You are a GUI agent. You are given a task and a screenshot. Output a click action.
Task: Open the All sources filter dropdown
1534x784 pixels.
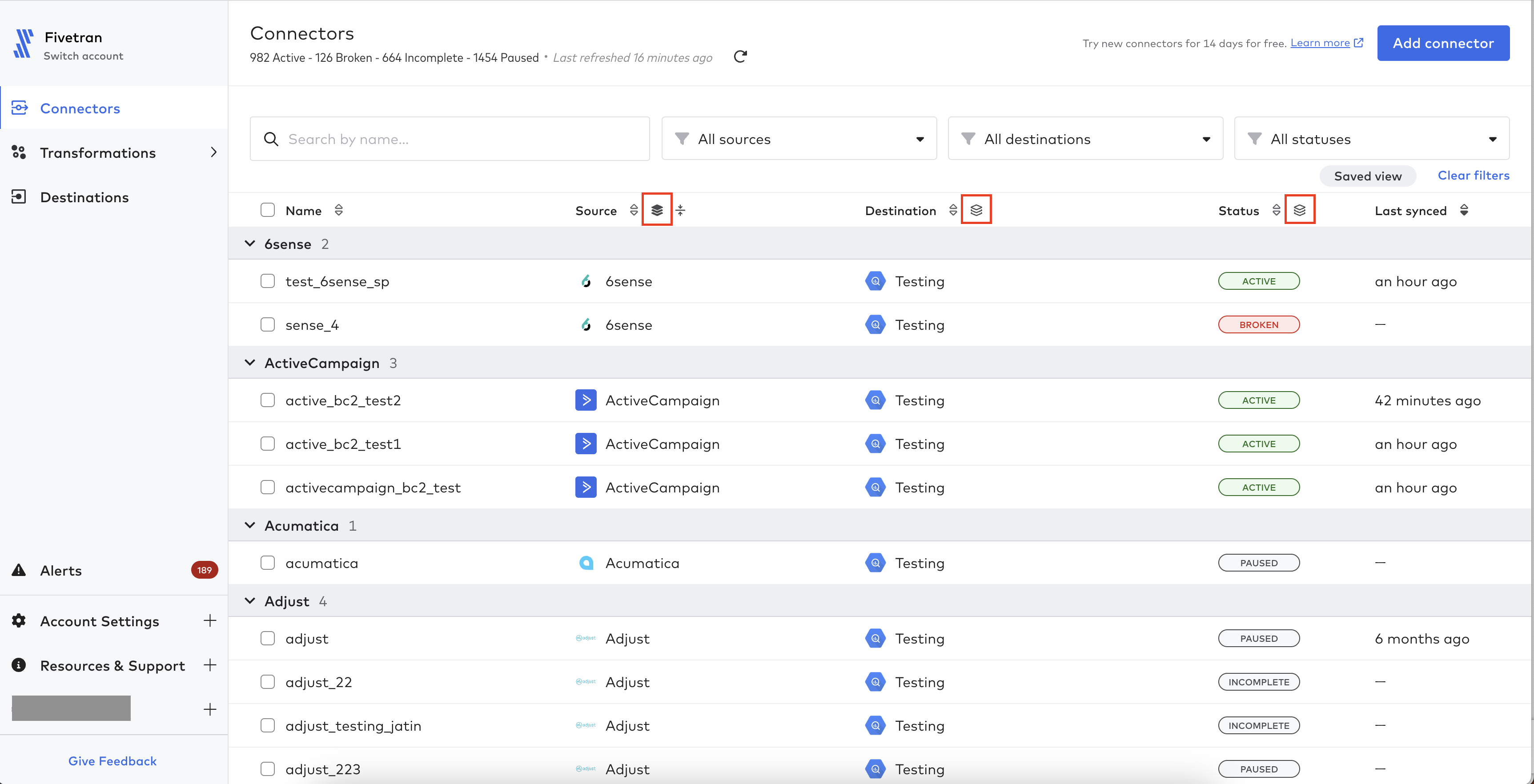[x=799, y=139]
